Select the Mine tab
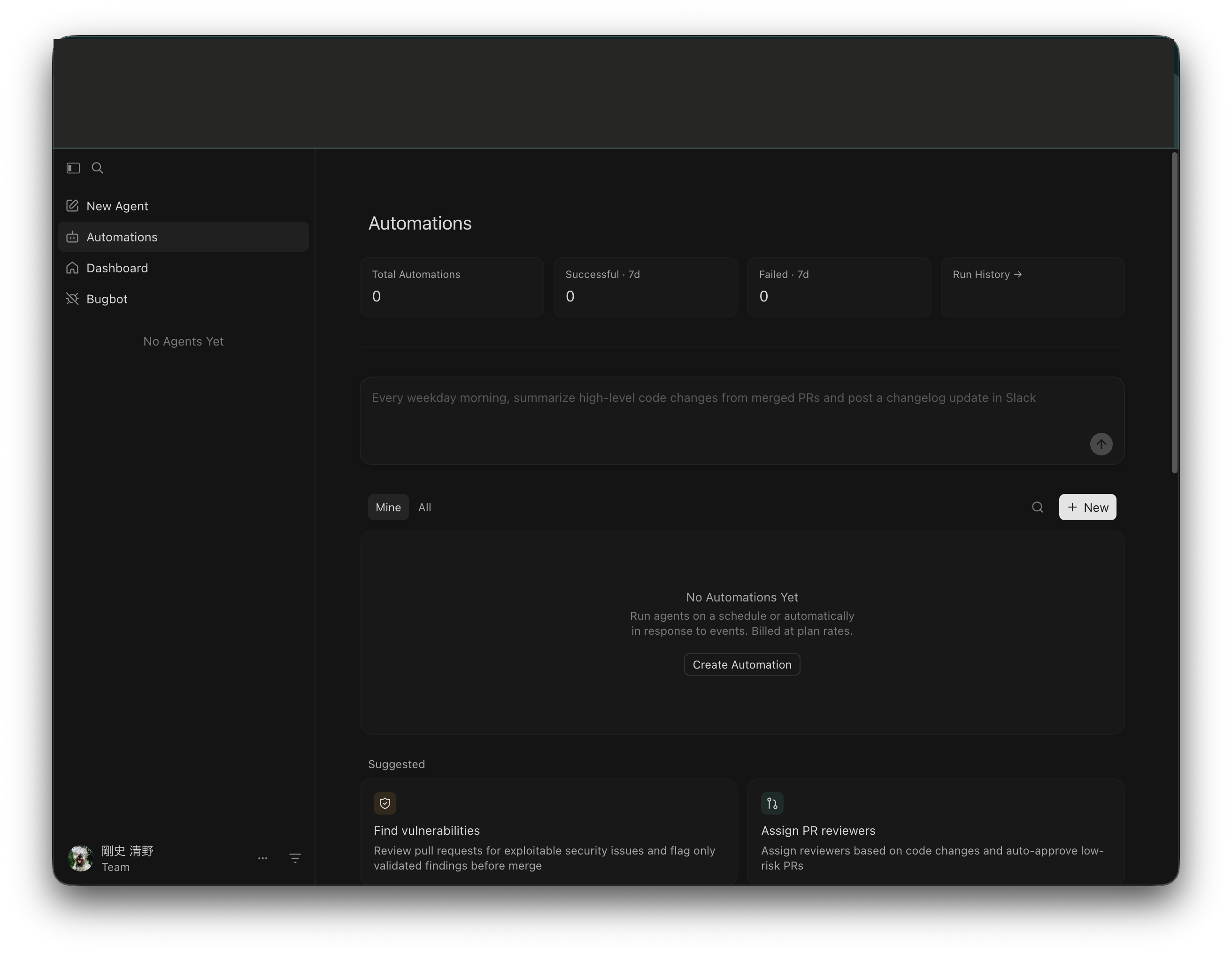 387,507
